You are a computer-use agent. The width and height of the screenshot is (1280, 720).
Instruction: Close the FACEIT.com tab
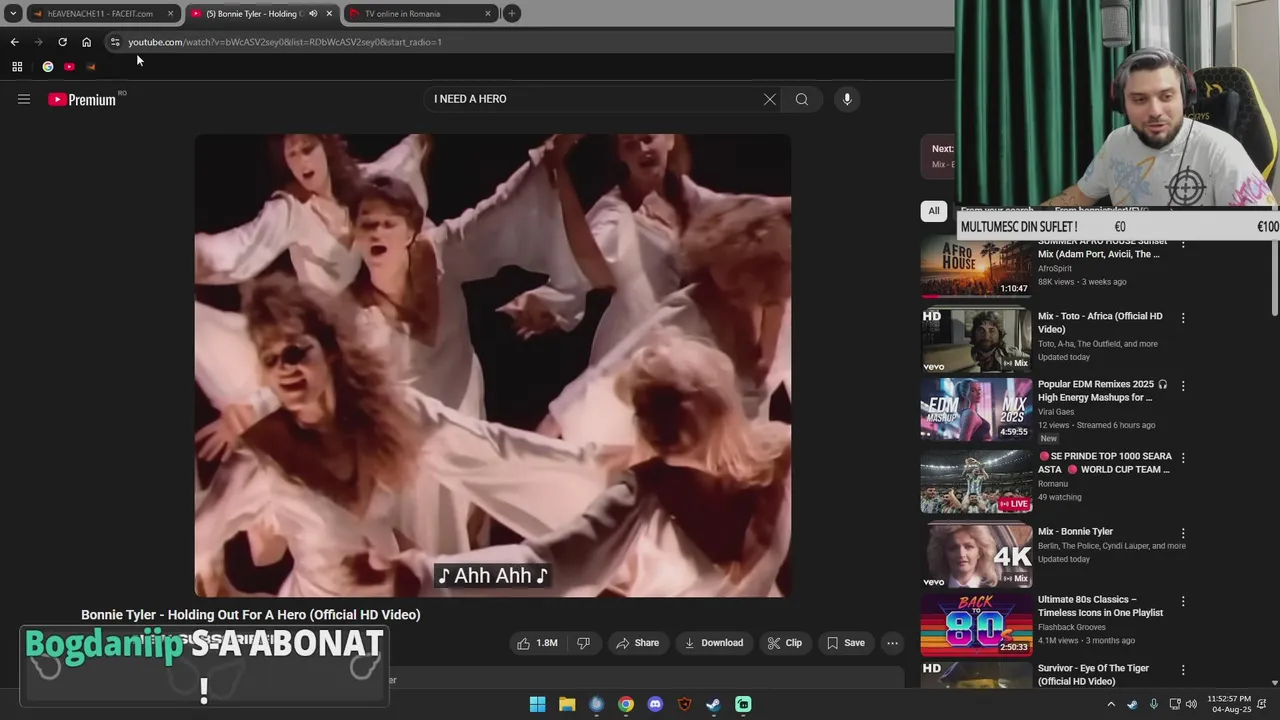click(170, 14)
